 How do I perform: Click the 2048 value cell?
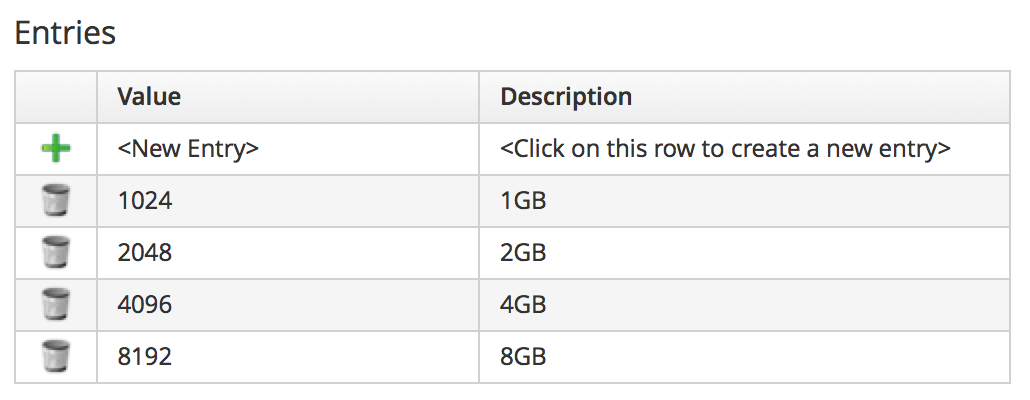(145, 253)
